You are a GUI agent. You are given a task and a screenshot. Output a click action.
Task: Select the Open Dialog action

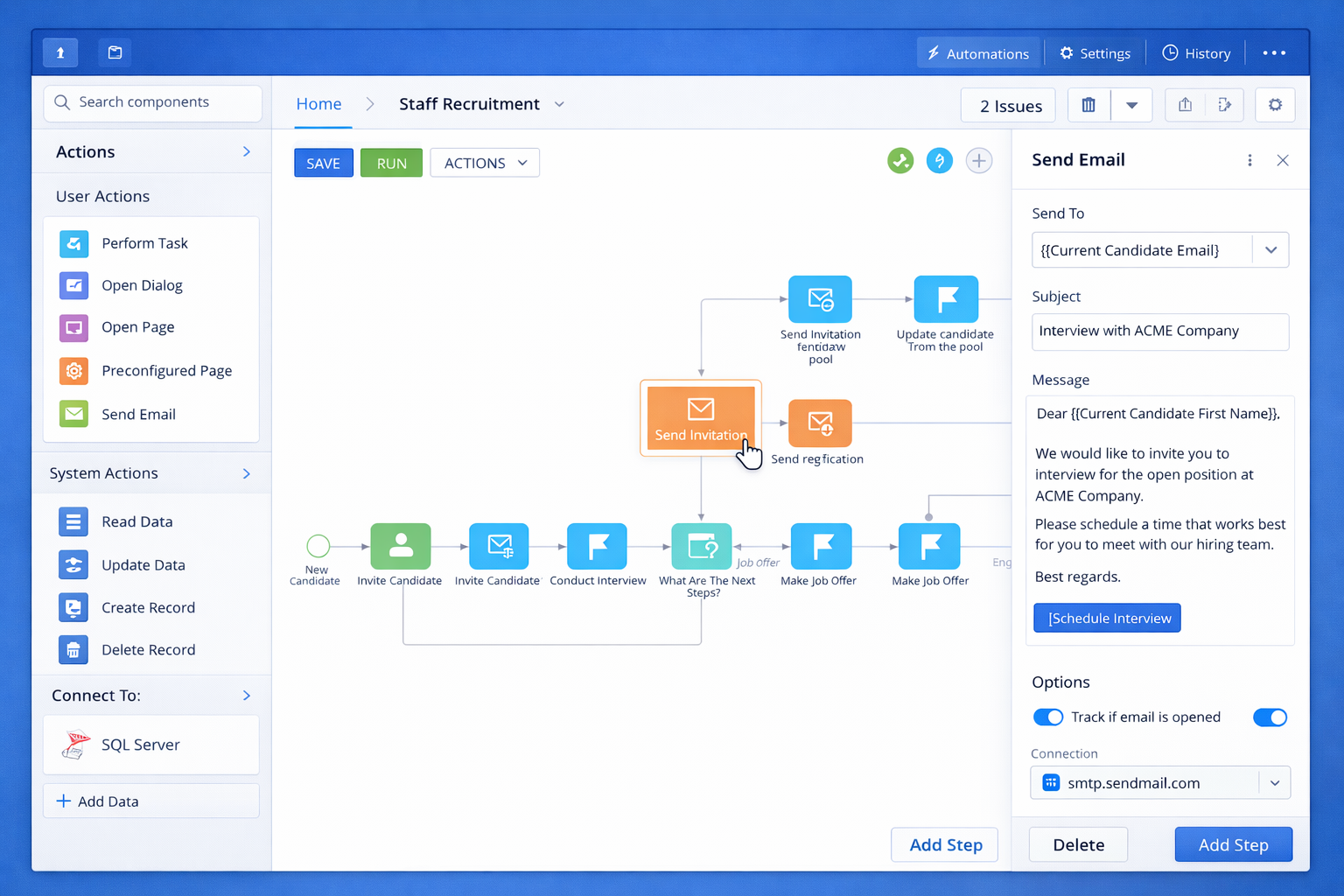(x=151, y=285)
